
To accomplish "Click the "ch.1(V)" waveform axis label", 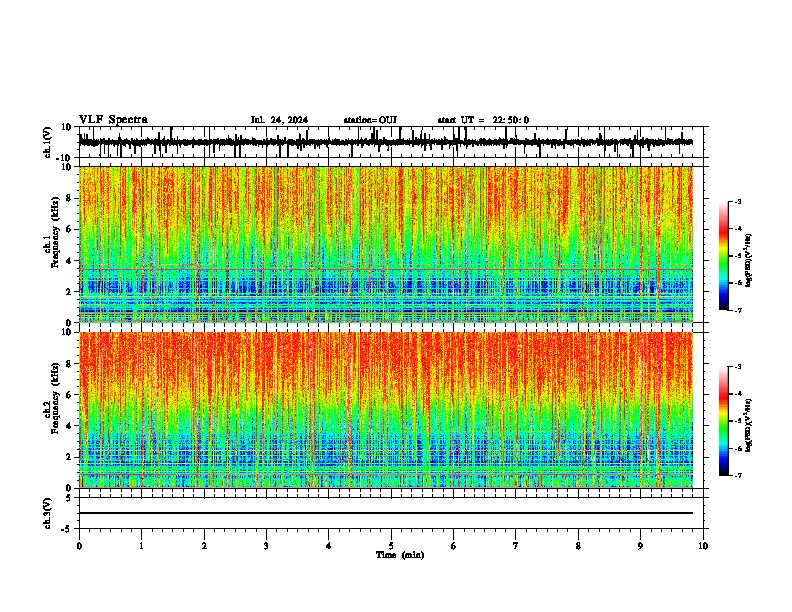I will pos(48,142).
